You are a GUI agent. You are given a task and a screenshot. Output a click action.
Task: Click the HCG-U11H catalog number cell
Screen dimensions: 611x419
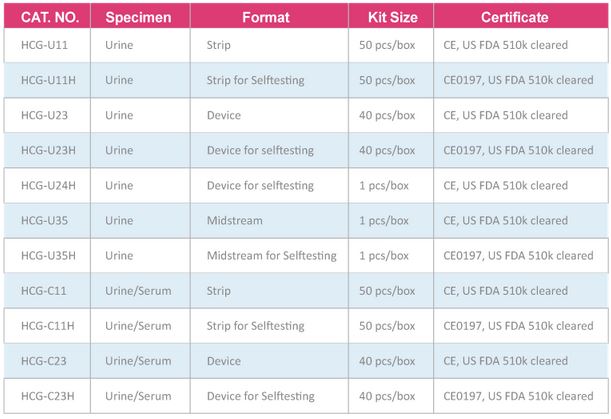(46, 81)
